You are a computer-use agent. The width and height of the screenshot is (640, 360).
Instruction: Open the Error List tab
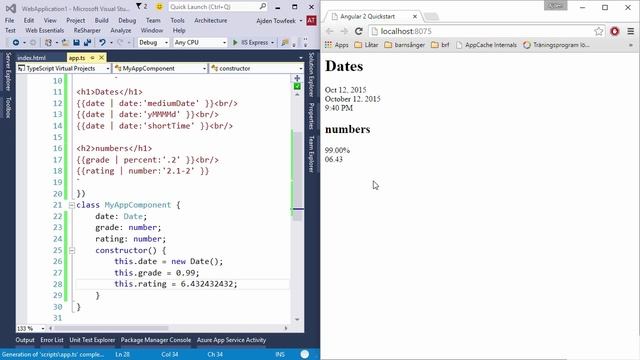click(x=52, y=340)
